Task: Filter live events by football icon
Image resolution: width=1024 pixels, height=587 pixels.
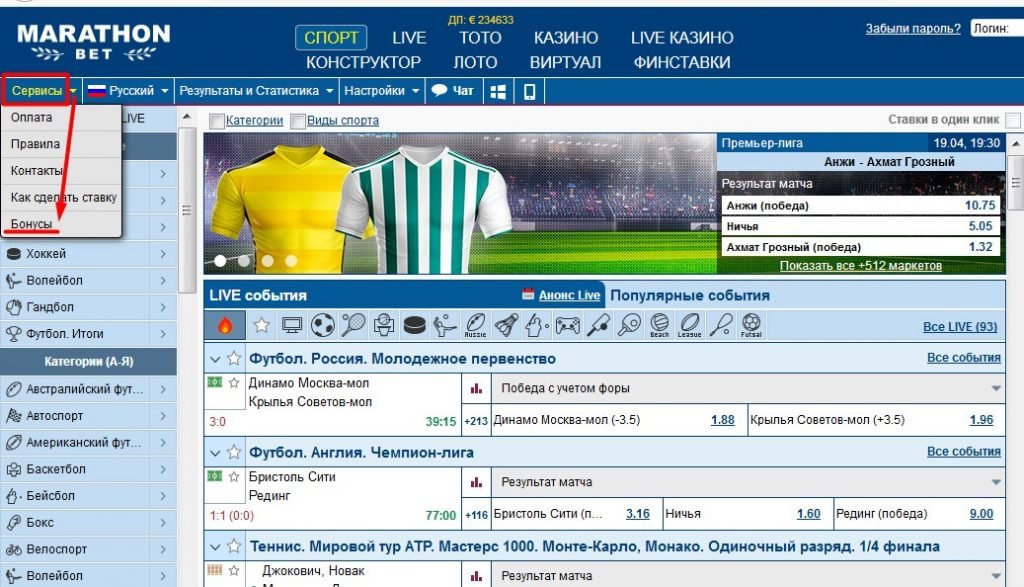Action: click(323, 325)
